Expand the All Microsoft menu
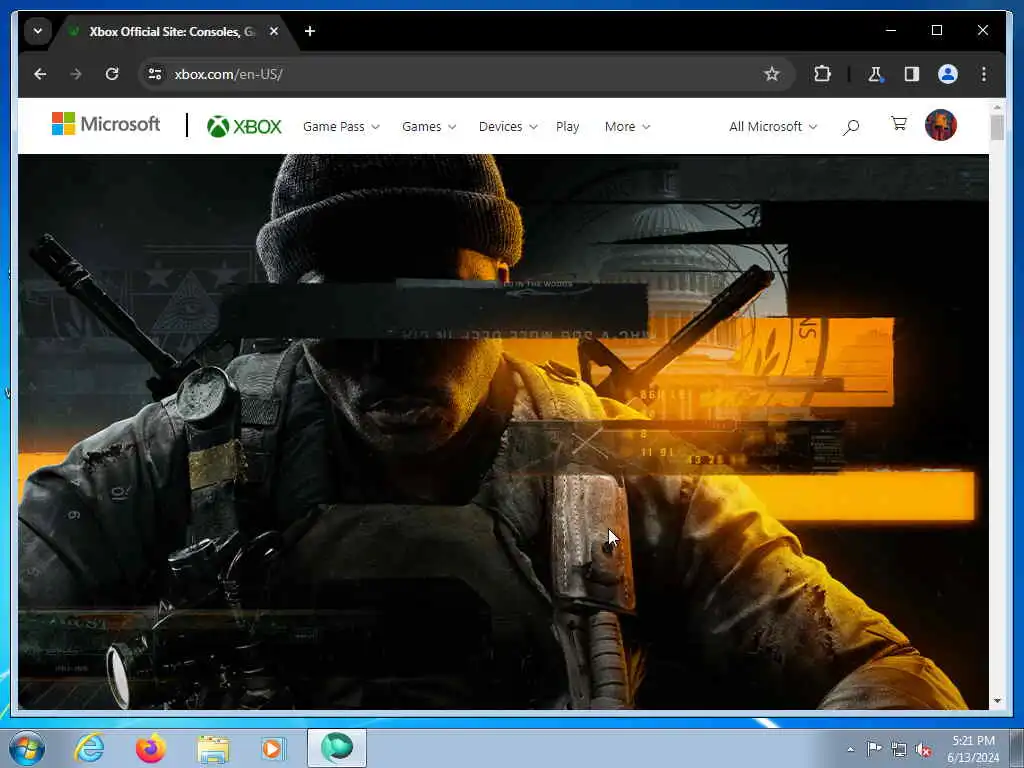Screen dimensions: 1024x768 (773, 127)
